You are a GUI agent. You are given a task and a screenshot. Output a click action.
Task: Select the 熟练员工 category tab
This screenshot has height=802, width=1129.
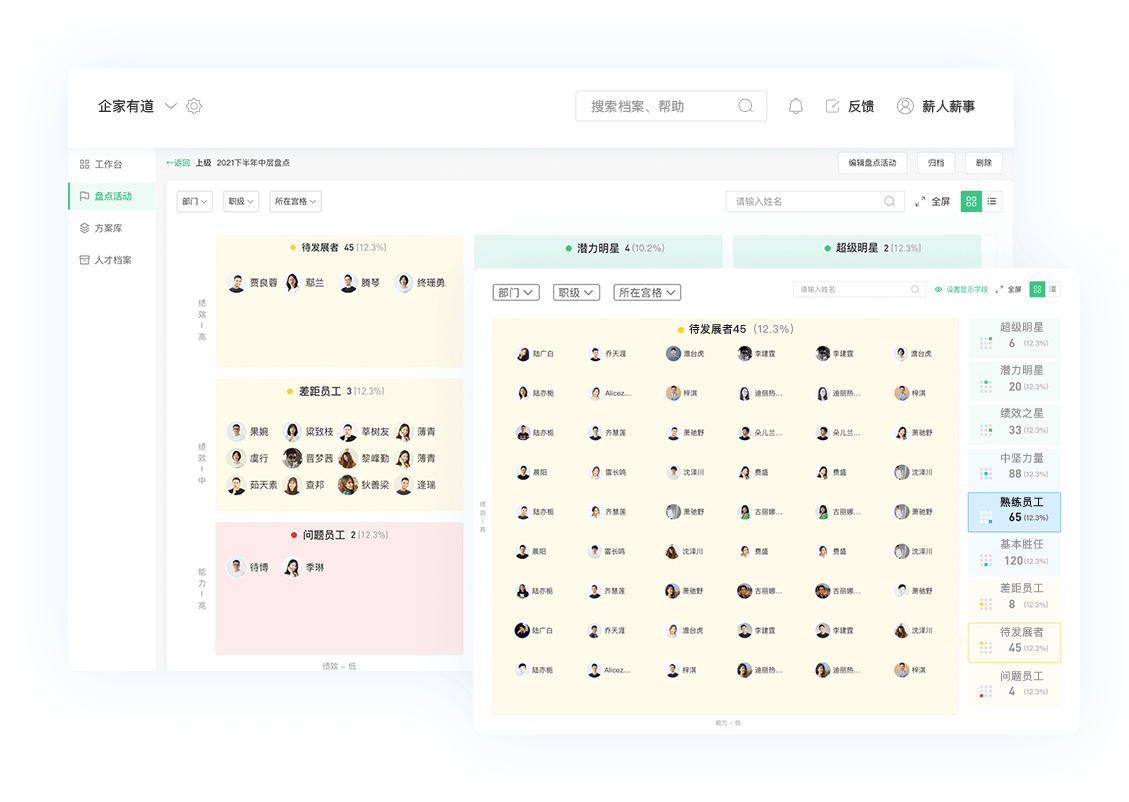click(x=1013, y=511)
